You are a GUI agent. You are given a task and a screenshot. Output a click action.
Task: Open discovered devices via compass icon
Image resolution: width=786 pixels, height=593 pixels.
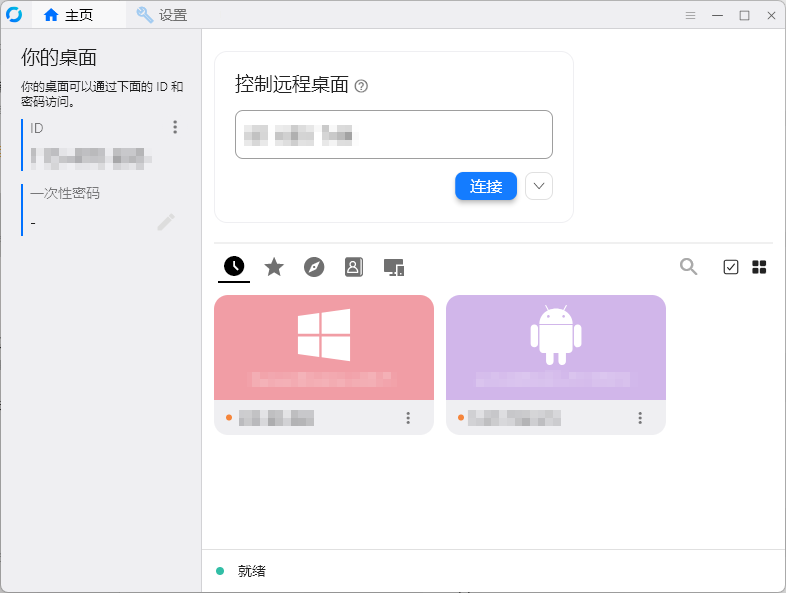(x=314, y=267)
